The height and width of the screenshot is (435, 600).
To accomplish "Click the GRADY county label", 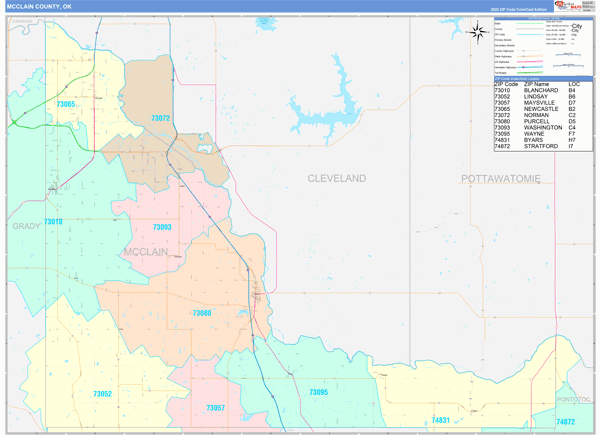I will pos(26,227).
